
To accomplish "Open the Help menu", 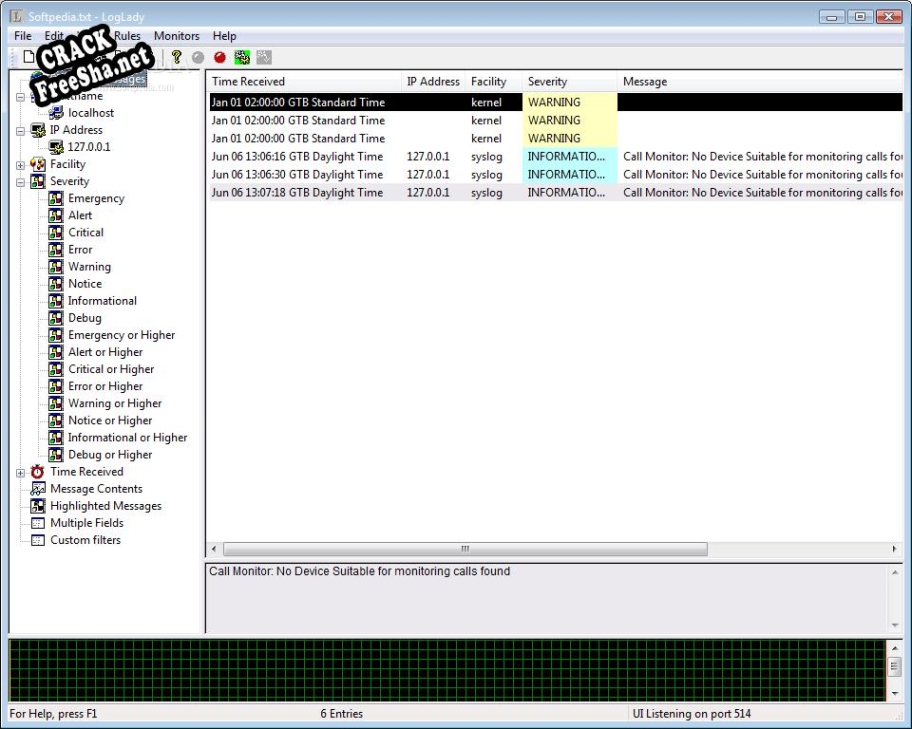I will click(224, 36).
